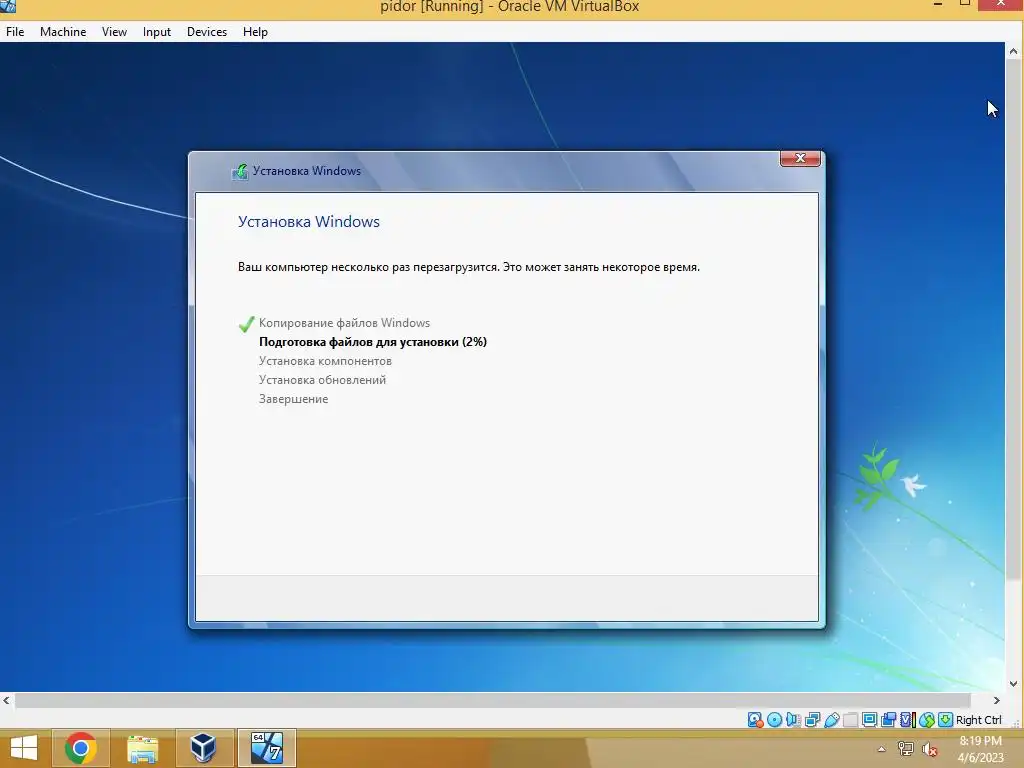Click the greyed shared folders icon in status bar
This screenshot has height=768, width=1024.
point(850,720)
